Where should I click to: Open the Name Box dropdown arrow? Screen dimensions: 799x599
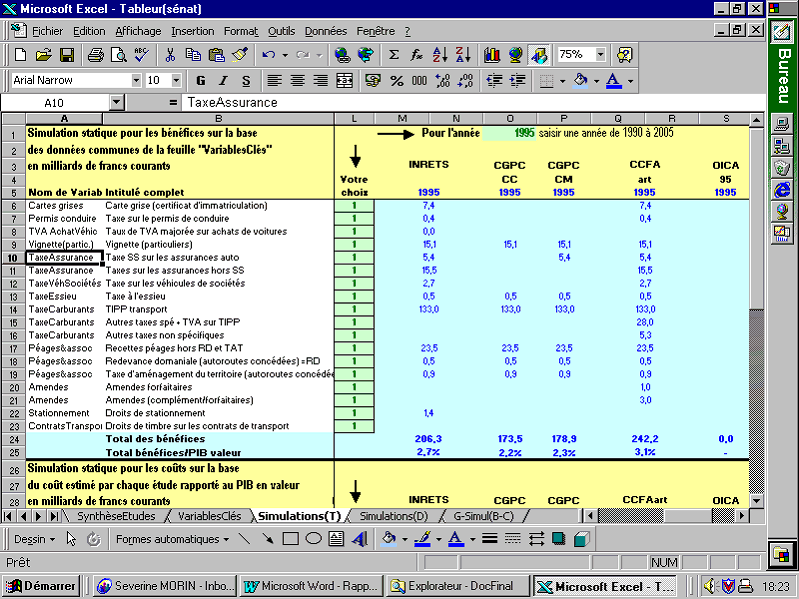[x=116, y=102]
